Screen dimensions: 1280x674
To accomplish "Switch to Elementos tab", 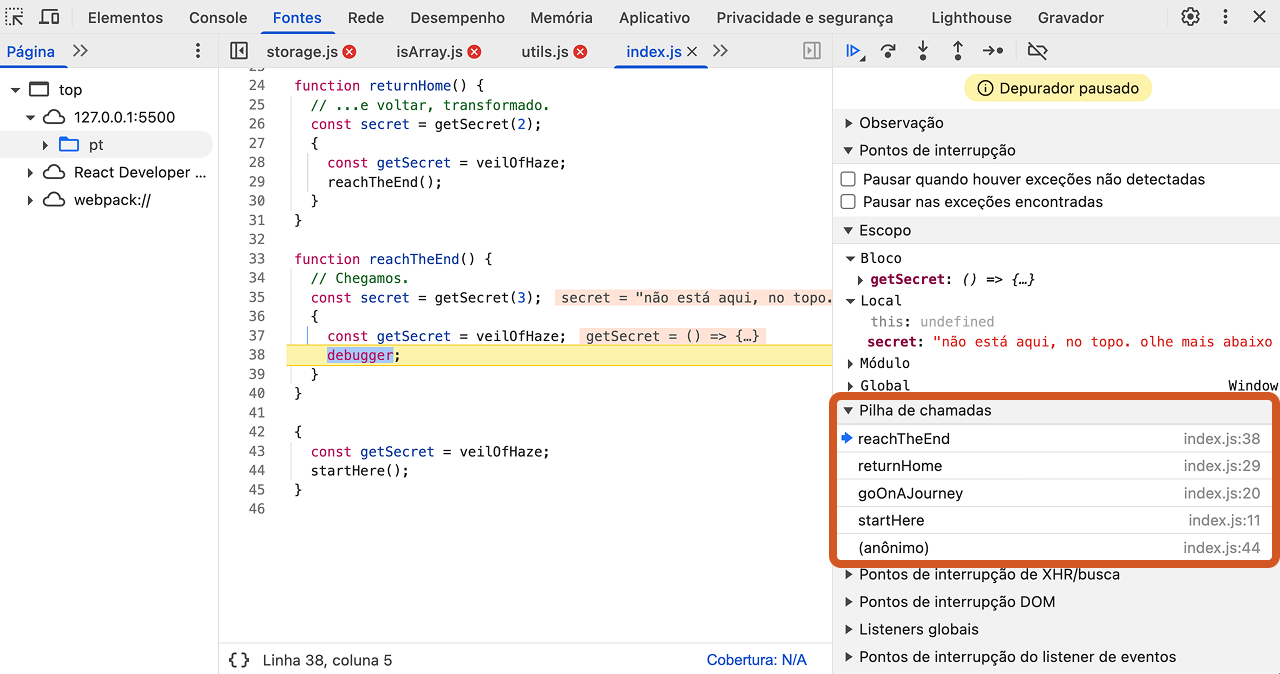I will coord(125,17).
